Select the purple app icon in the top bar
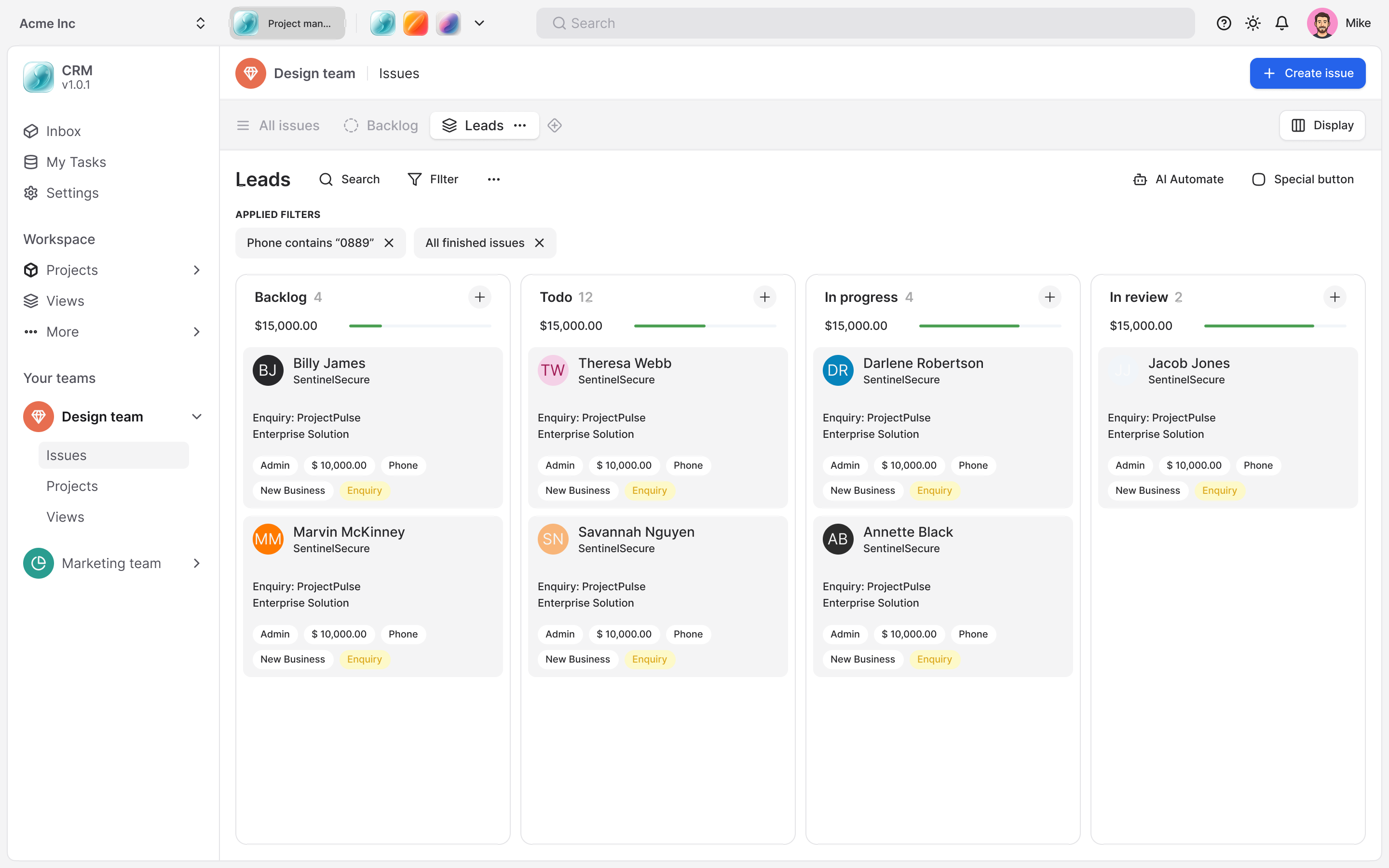 pyautogui.click(x=448, y=23)
